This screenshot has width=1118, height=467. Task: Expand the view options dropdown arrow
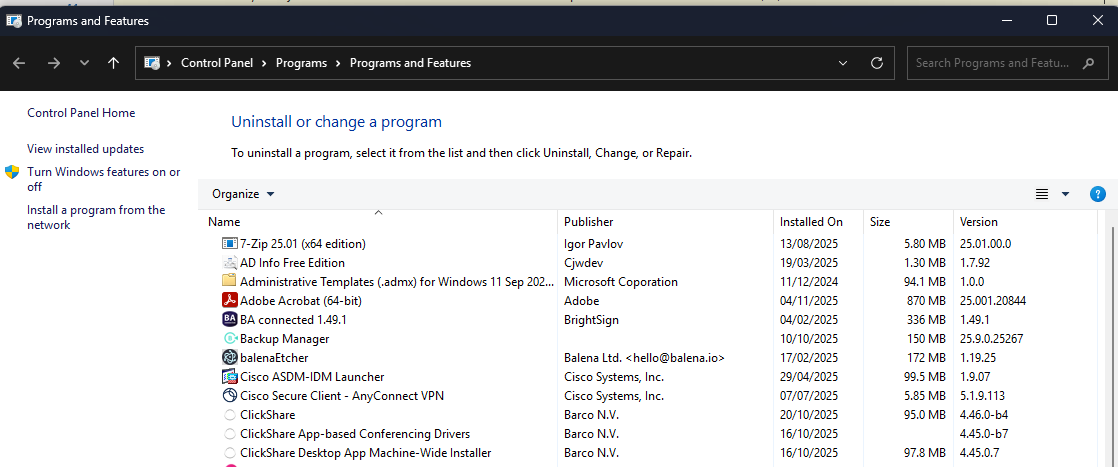(x=1065, y=194)
